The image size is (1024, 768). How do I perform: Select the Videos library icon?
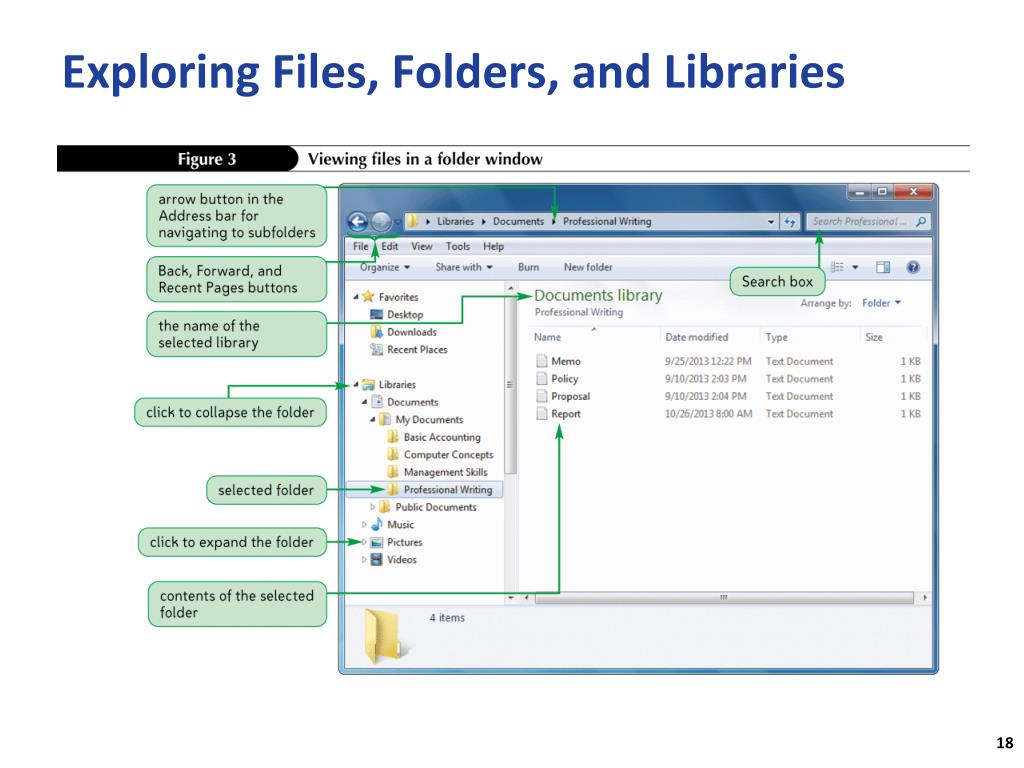tap(377, 560)
